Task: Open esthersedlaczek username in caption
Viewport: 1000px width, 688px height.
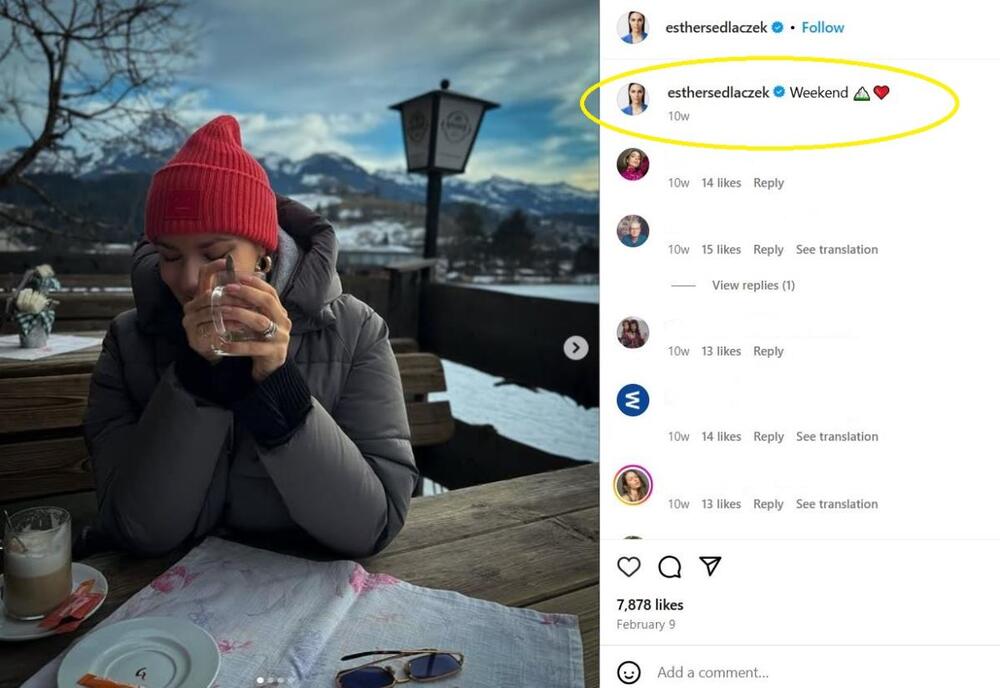Action: (x=717, y=92)
